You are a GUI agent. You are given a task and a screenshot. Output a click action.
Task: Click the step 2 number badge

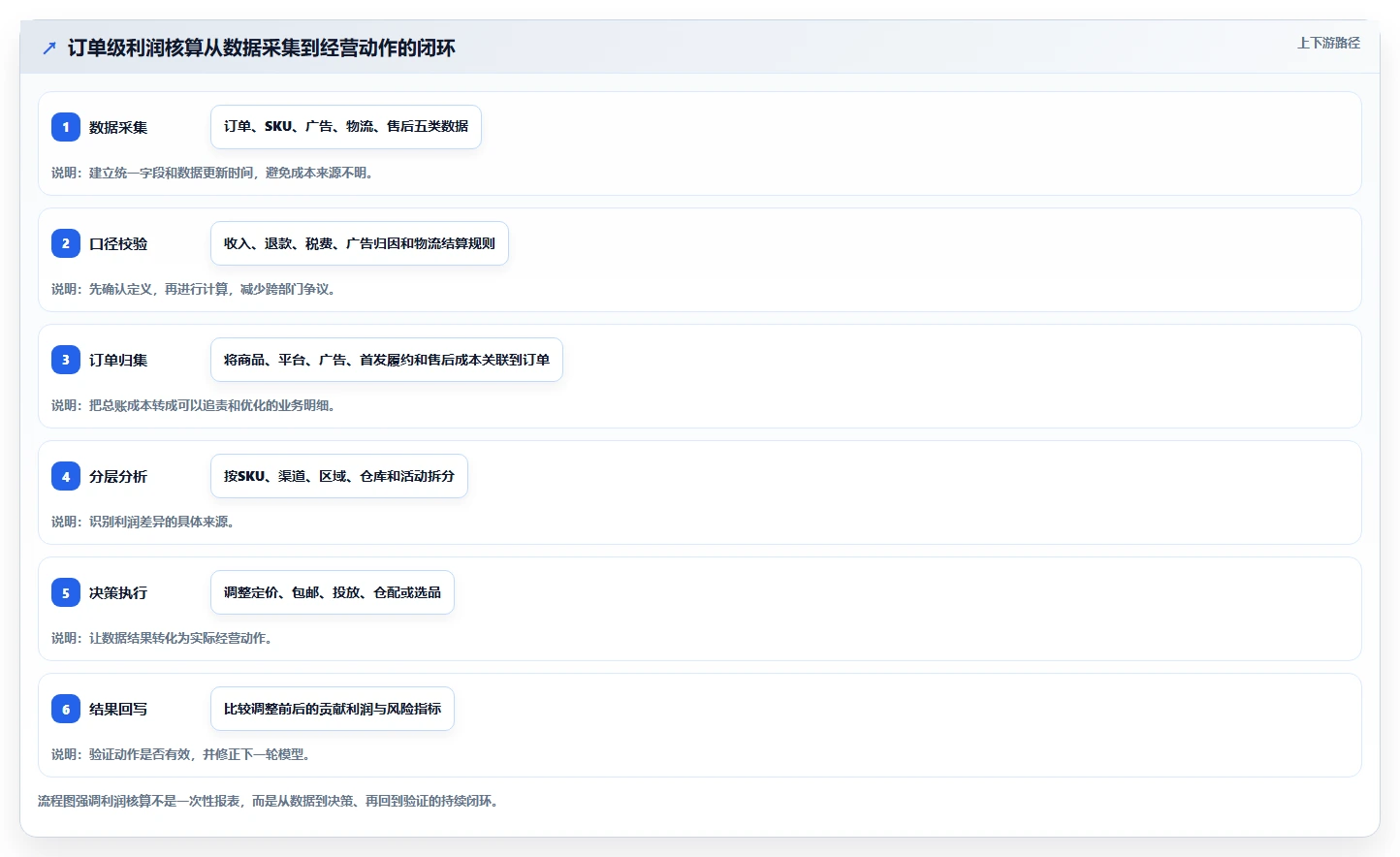pos(66,243)
